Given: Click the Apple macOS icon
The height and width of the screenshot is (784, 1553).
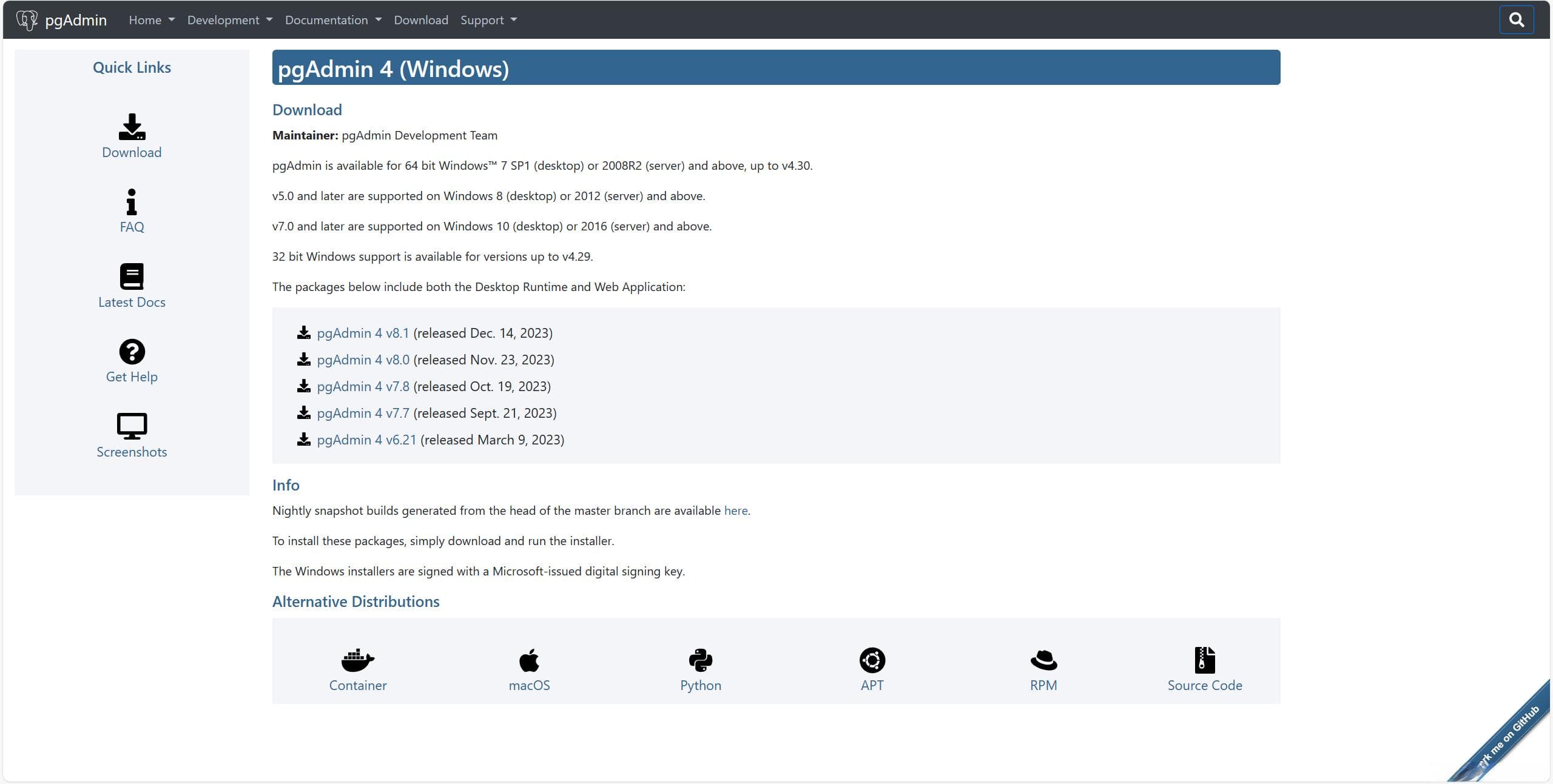Looking at the screenshot, I should 529,660.
